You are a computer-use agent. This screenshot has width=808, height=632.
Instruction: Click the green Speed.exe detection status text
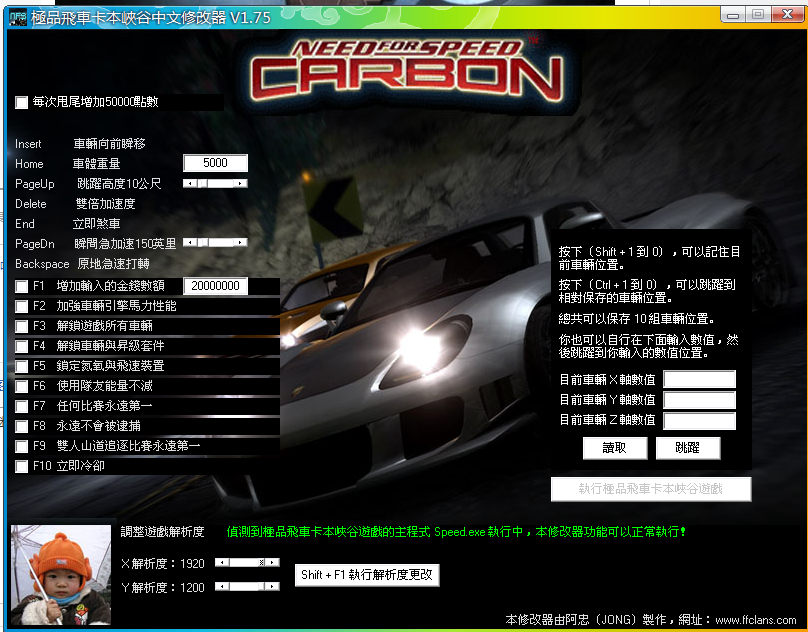pos(456,531)
